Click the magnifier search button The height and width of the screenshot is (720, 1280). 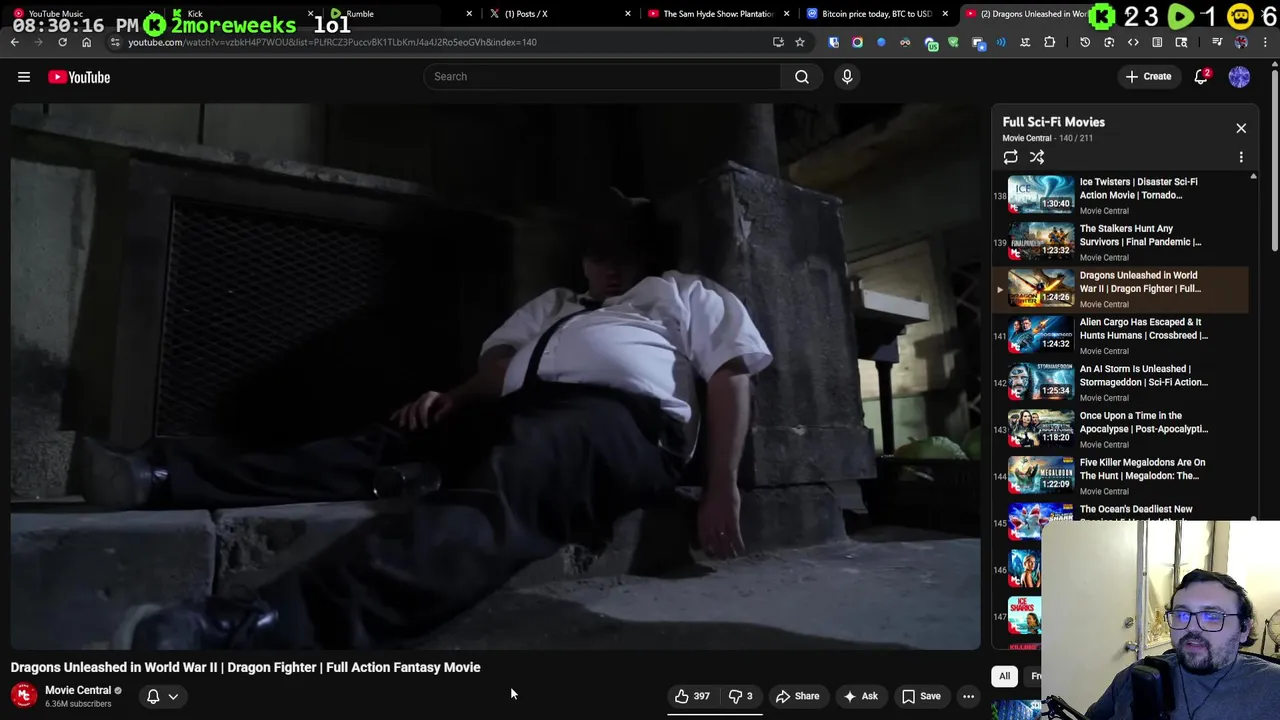pos(802,77)
